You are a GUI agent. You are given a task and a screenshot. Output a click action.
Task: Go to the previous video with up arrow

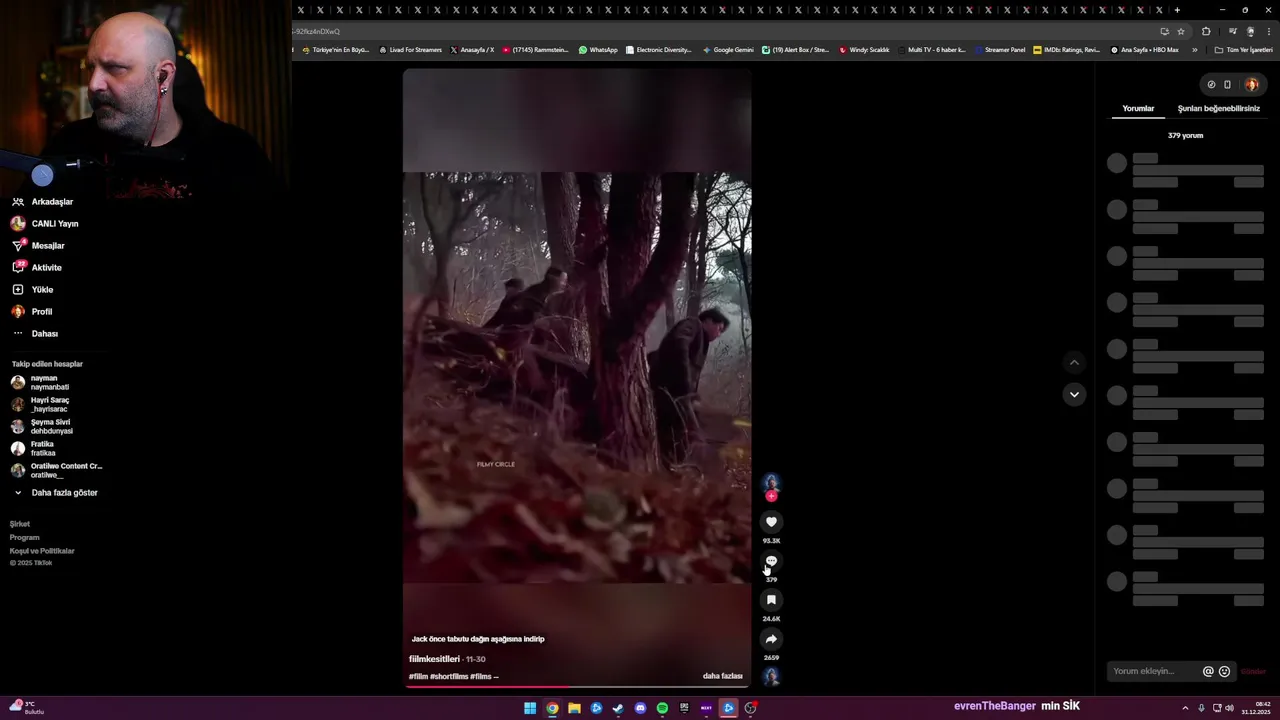click(x=1074, y=362)
